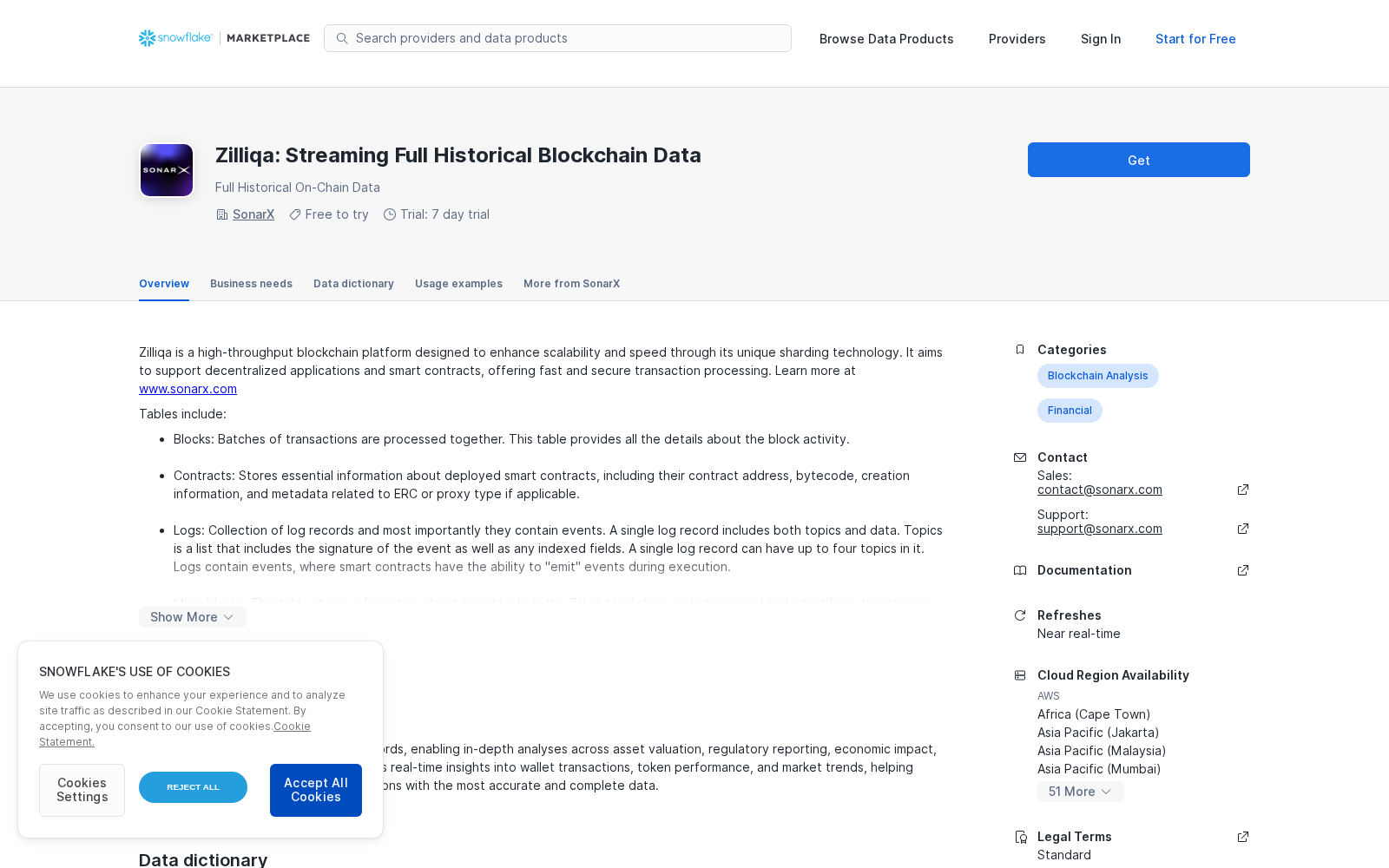Click the Cloud Region Availability icon

[x=1020, y=675]
